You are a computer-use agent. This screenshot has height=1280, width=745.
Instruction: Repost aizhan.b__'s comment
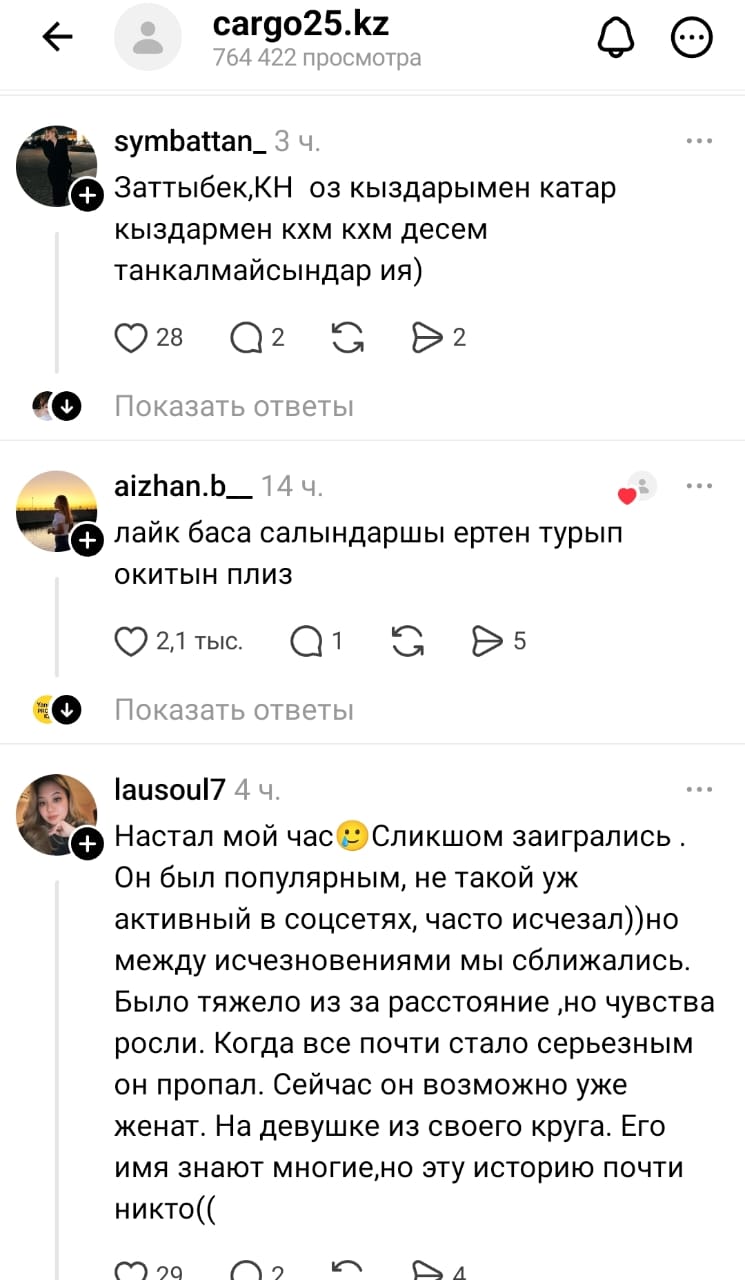(x=407, y=641)
